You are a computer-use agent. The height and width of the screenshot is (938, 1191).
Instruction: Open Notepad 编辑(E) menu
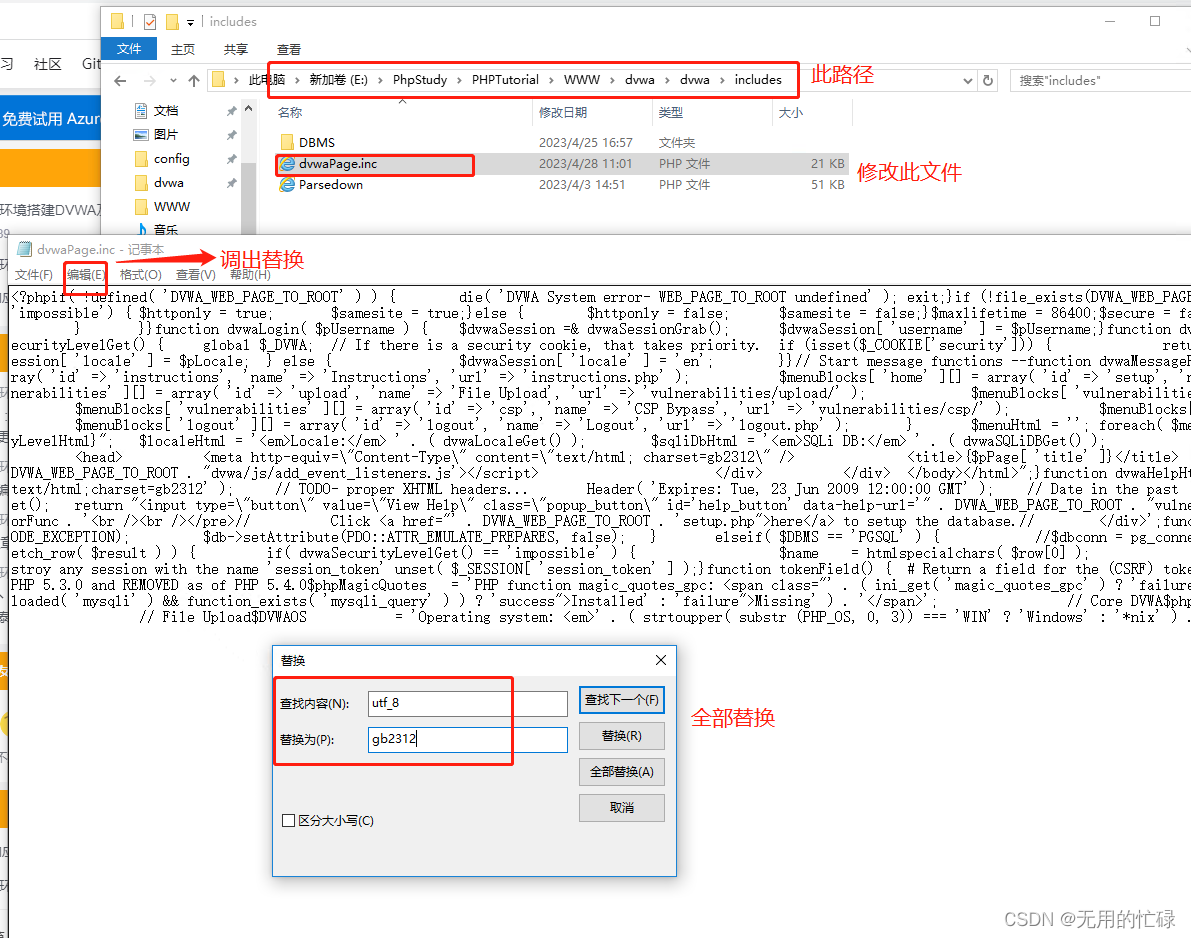coord(86,275)
